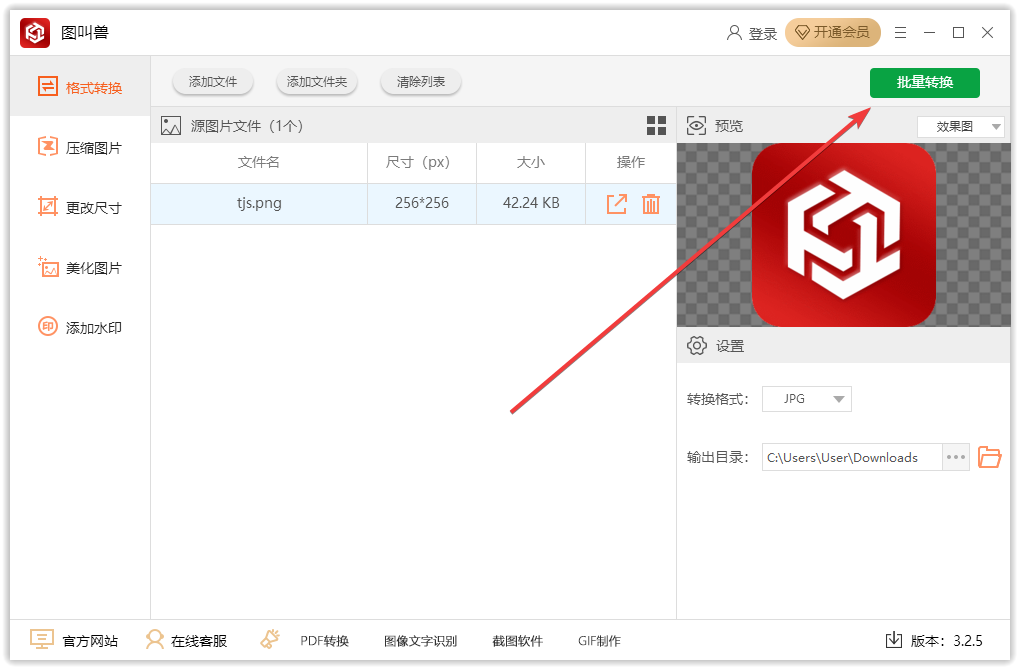
Task: Open the hamburger menu near window controls
Action: (x=900, y=32)
